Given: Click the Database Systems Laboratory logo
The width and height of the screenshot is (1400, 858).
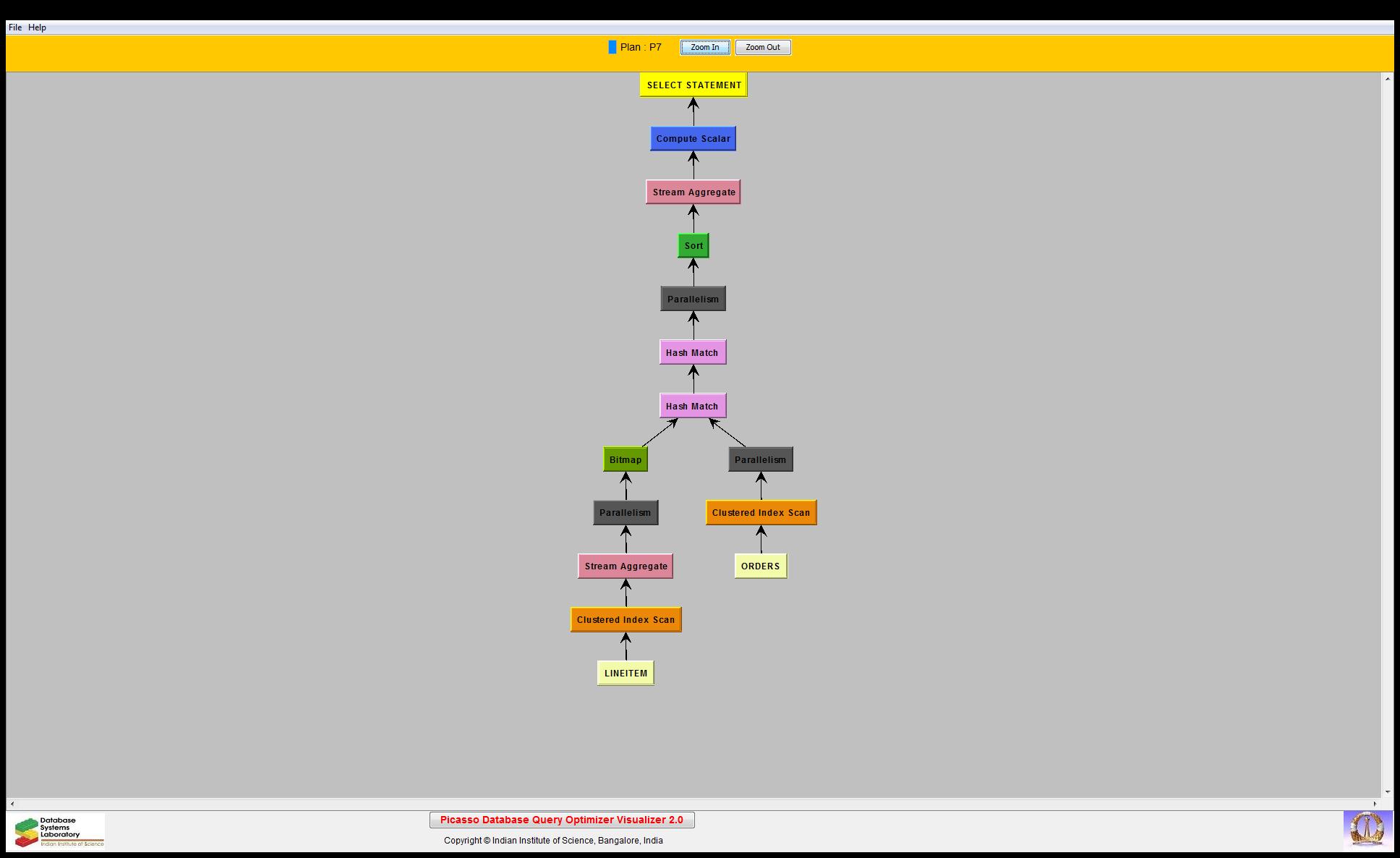Looking at the screenshot, I should point(56,831).
